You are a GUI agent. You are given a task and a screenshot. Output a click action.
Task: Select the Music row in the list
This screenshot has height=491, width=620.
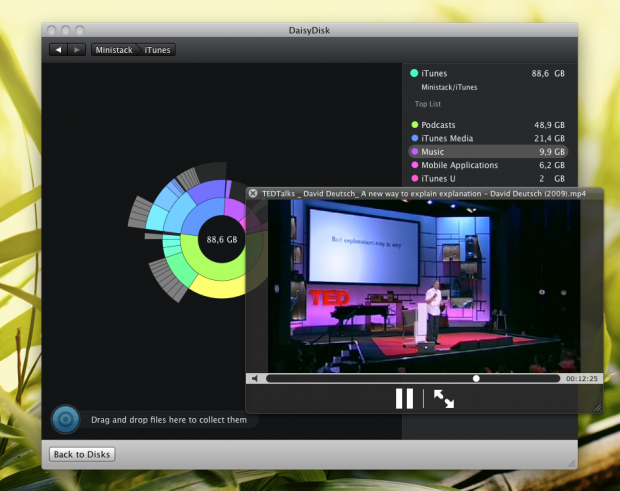[x=488, y=152]
